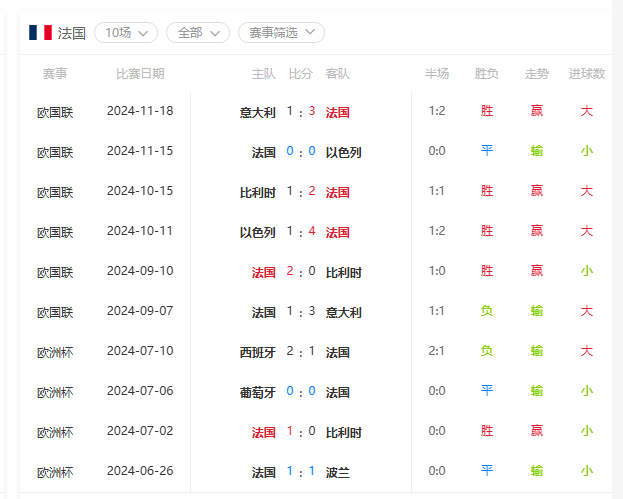Click the date 2024-11-18
This screenshot has width=623, height=499.
click(x=140, y=111)
